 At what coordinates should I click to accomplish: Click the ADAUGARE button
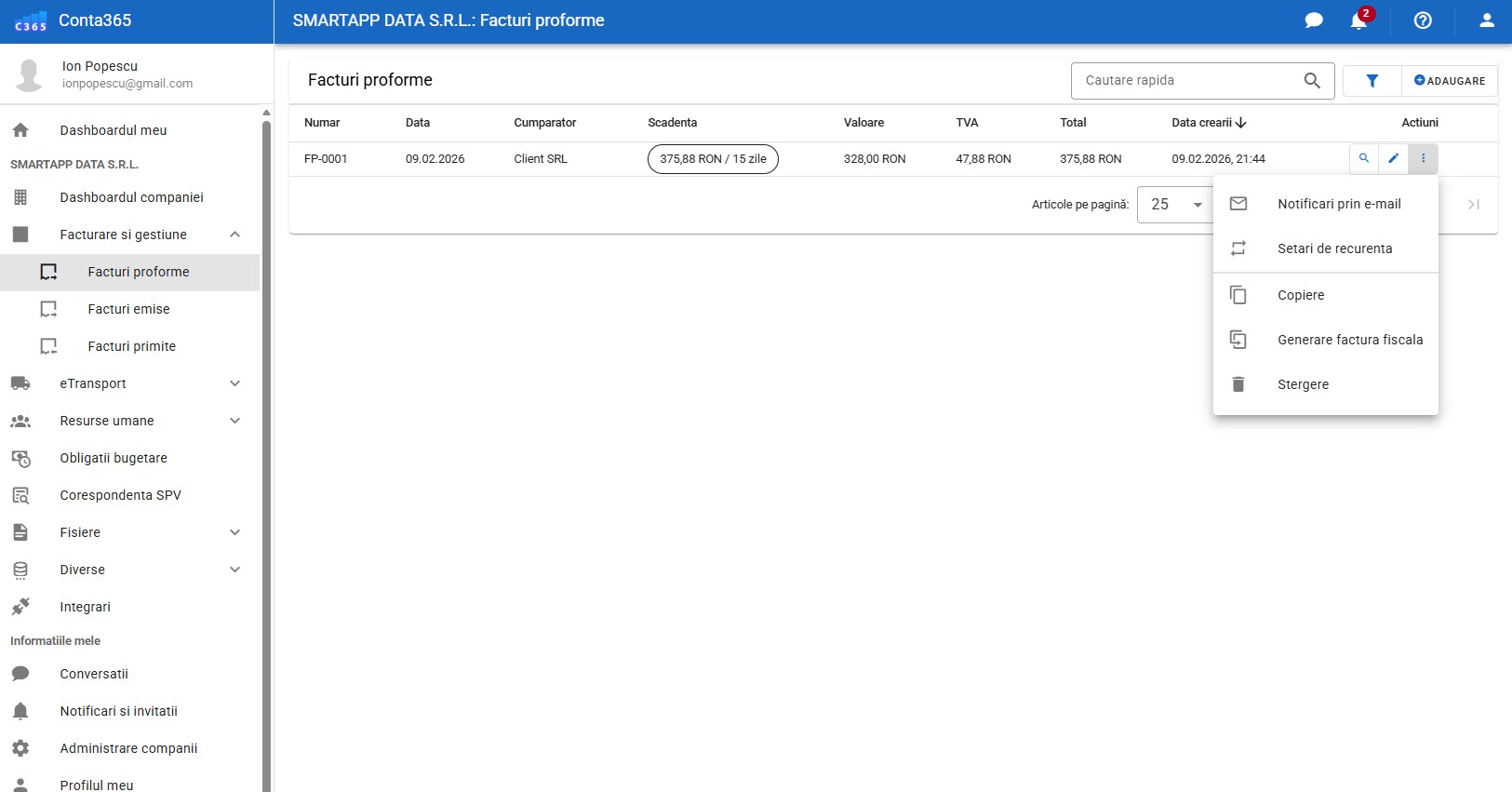pyautogui.click(x=1449, y=81)
